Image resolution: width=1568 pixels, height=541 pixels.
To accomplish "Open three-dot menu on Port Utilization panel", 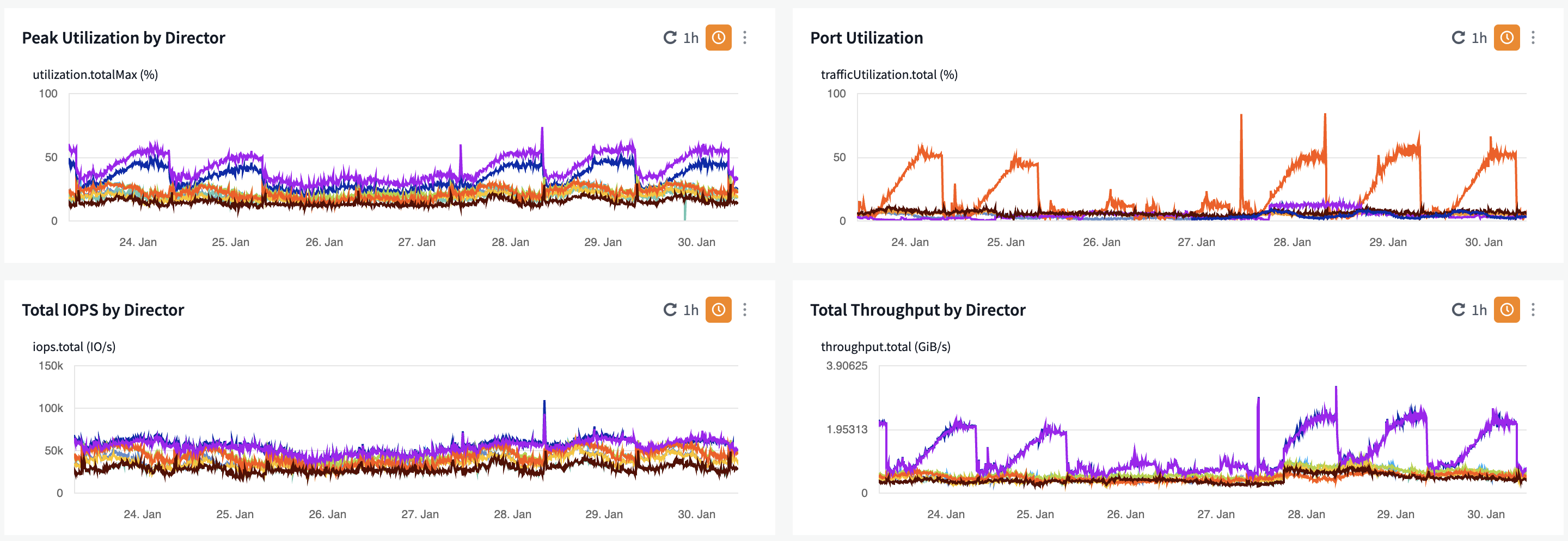I will point(1533,38).
